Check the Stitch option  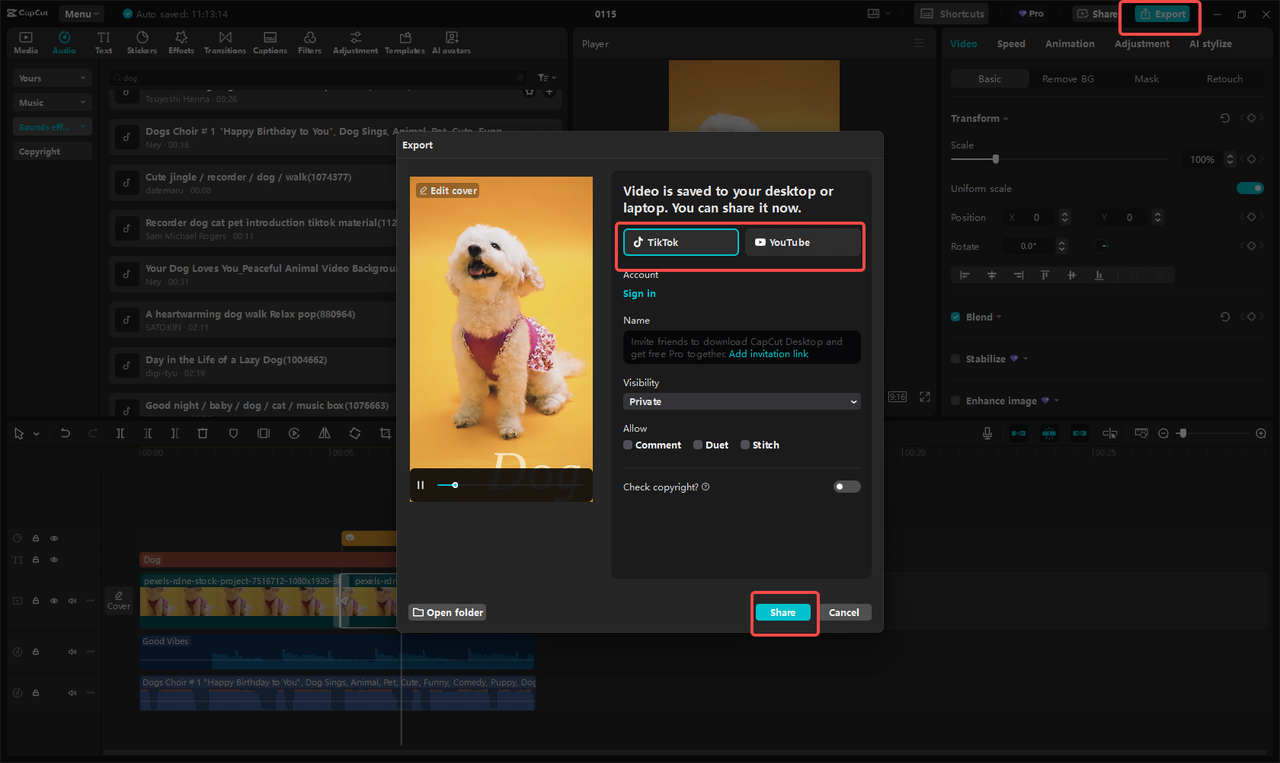744,444
